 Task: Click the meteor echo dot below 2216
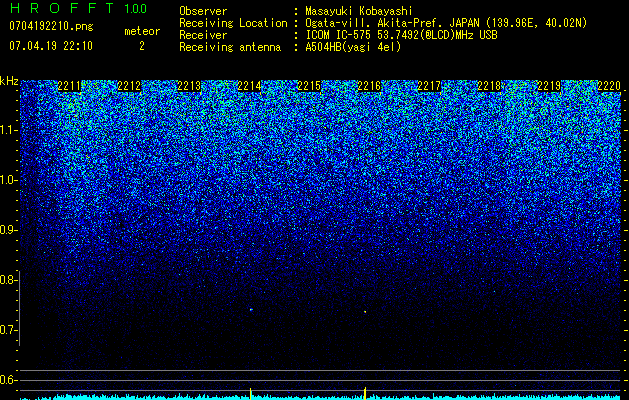point(365,311)
